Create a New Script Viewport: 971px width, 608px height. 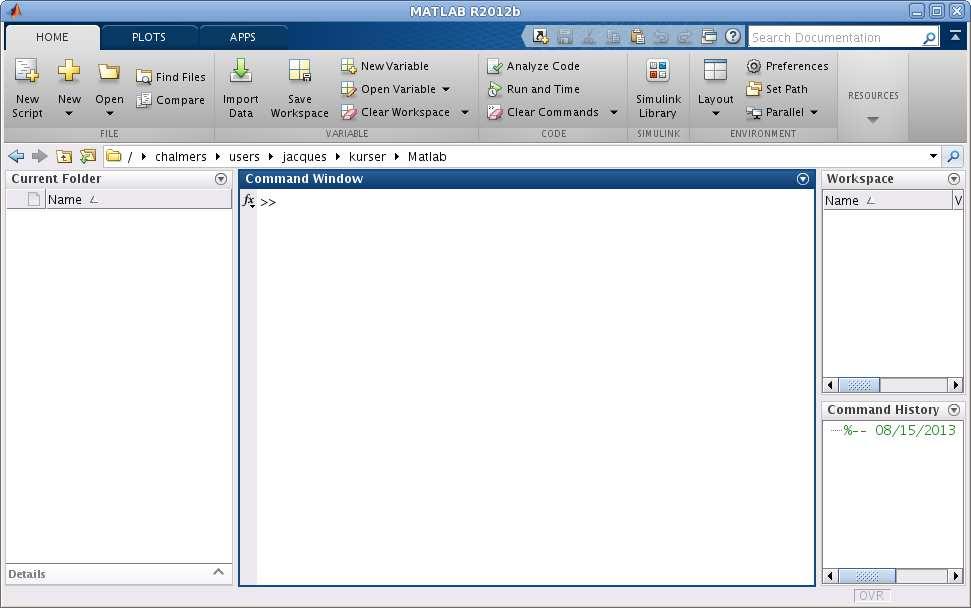(x=27, y=87)
